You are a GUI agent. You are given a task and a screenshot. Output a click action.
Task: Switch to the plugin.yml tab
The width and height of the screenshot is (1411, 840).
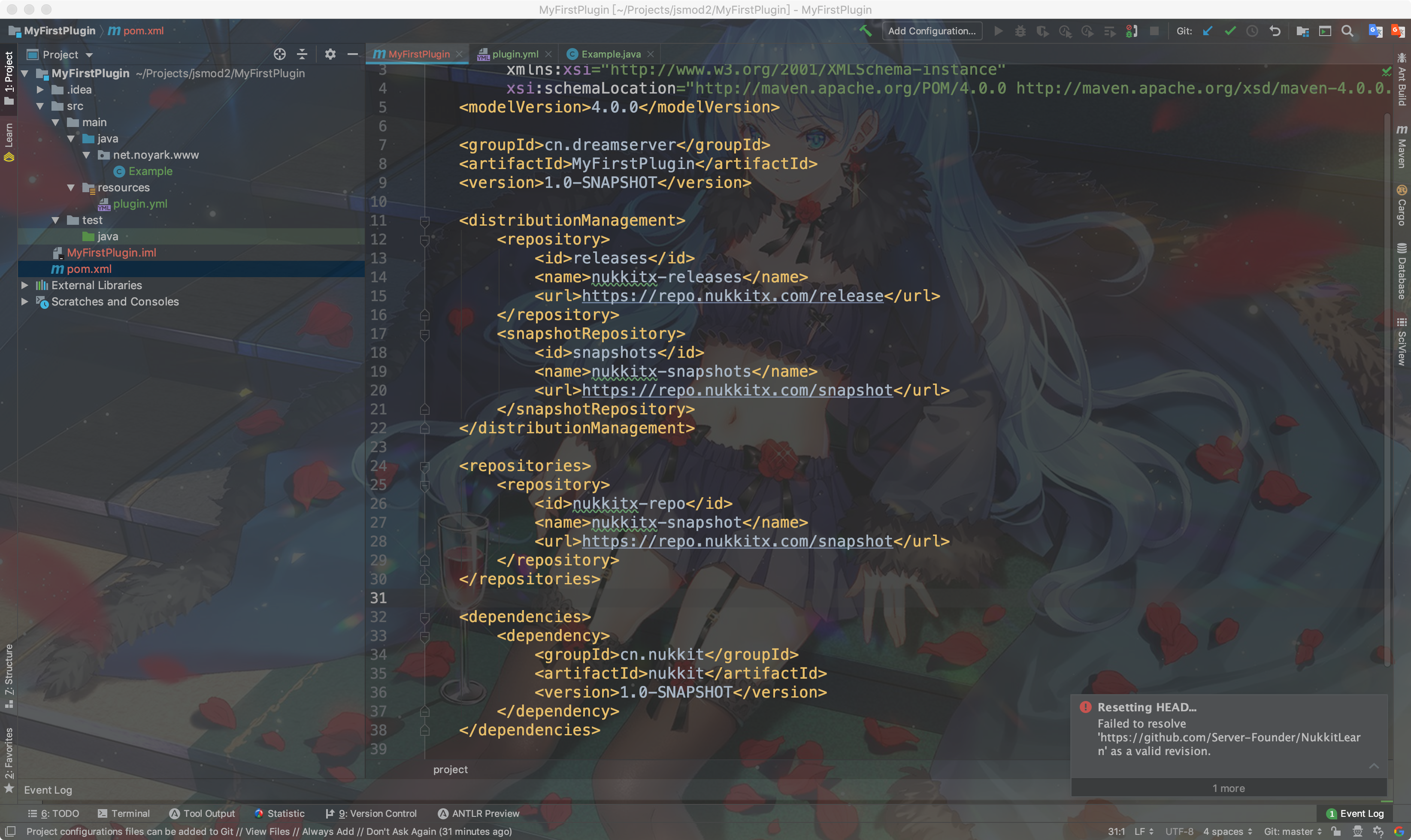click(x=514, y=54)
